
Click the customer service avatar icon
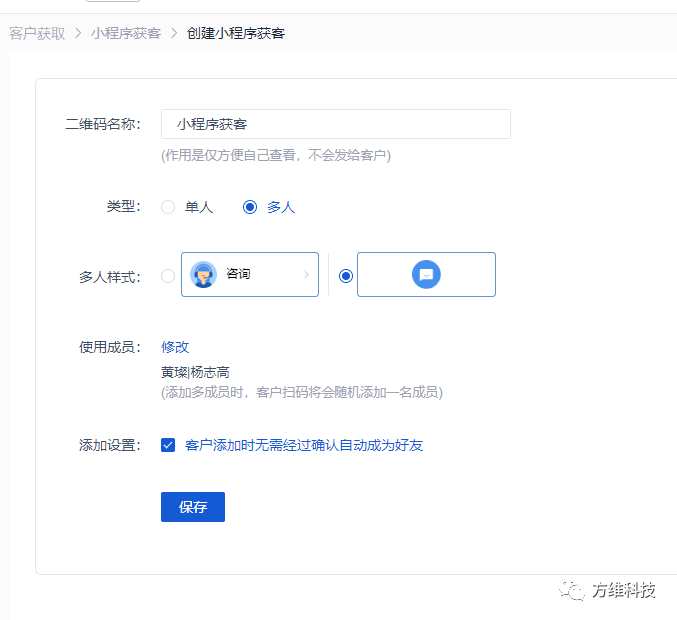204,274
